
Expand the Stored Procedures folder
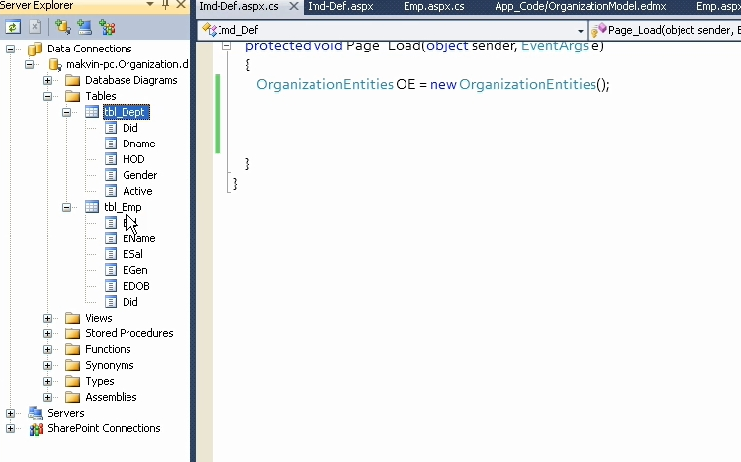(48, 334)
